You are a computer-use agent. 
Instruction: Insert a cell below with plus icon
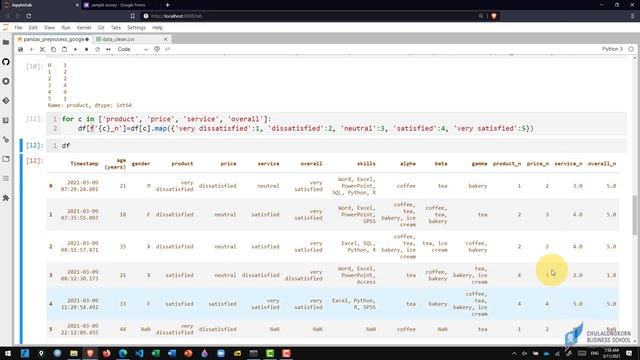pos(31,49)
